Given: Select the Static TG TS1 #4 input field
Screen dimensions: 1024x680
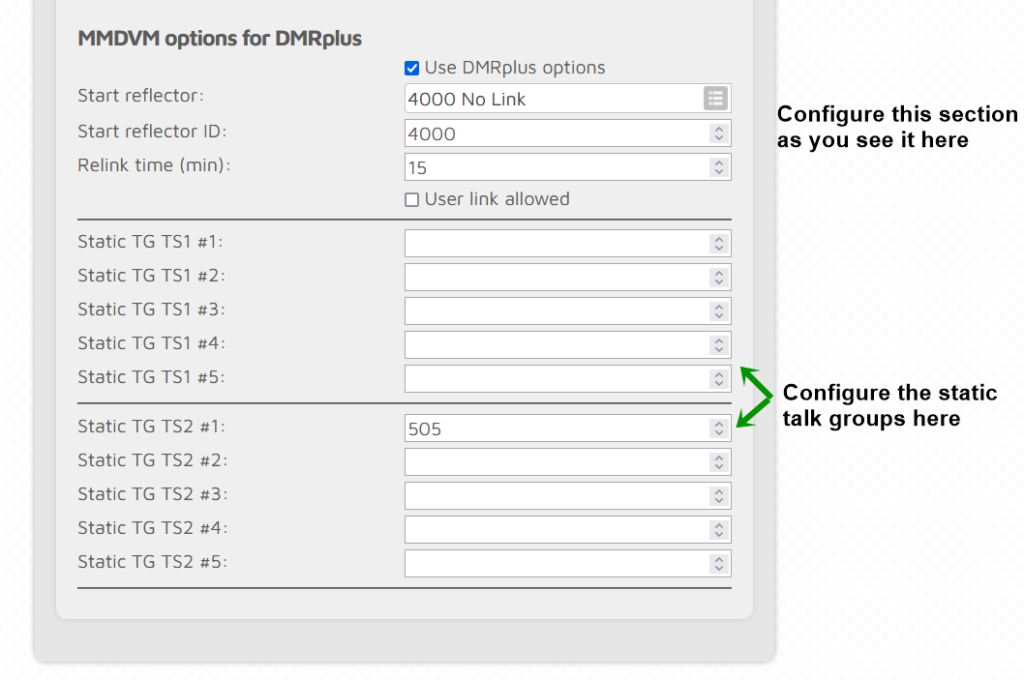Looking at the screenshot, I should [x=550, y=344].
